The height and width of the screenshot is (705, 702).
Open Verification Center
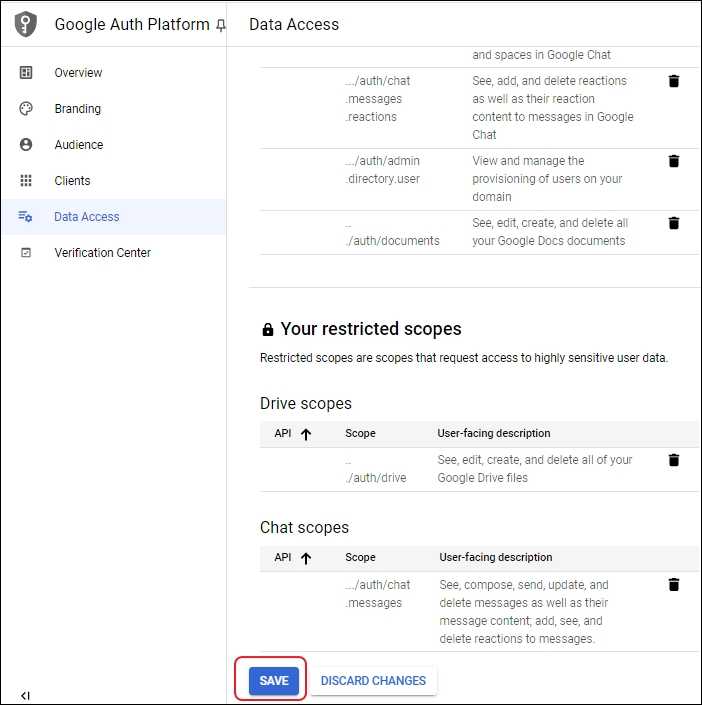(x=103, y=253)
